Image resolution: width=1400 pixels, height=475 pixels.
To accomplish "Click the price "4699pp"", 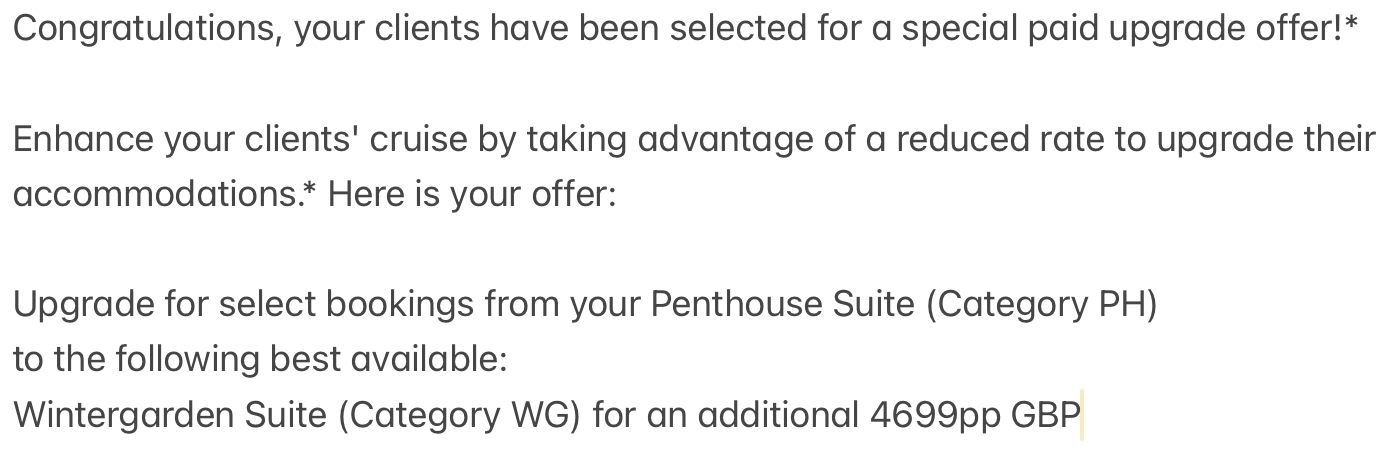I will [935, 415].
